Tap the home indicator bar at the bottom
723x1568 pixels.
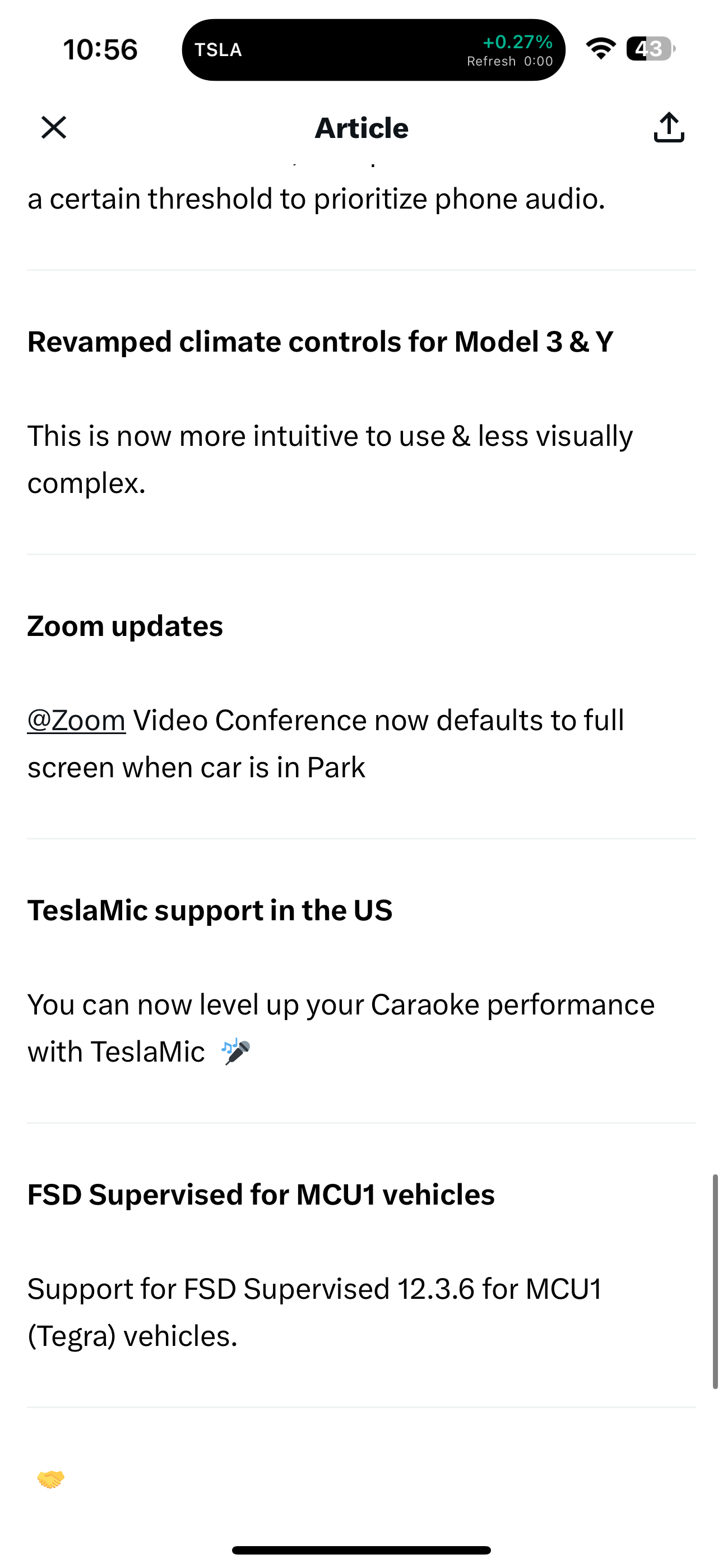(361, 1549)
